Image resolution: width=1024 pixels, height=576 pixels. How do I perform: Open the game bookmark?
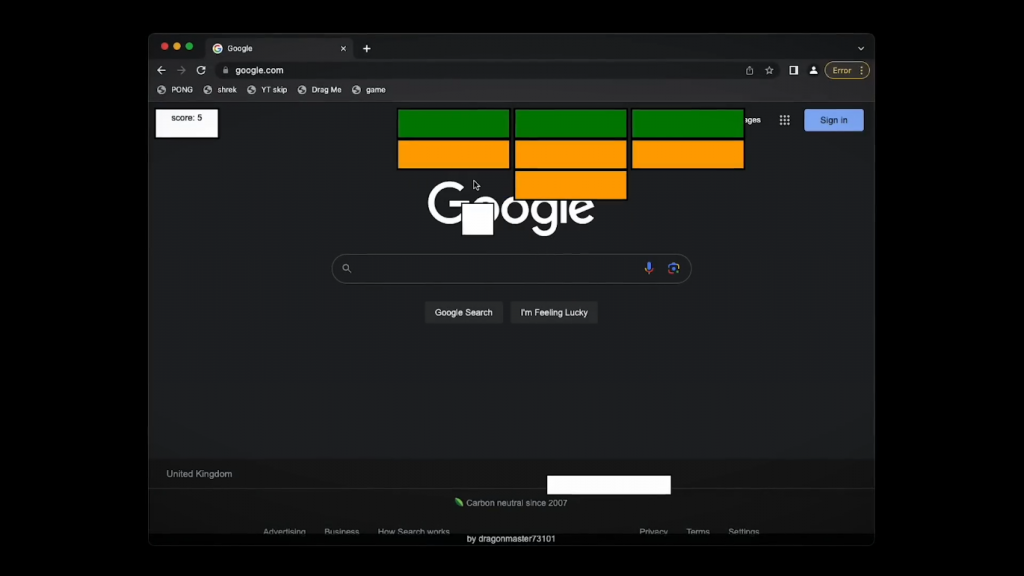(369, 89)
